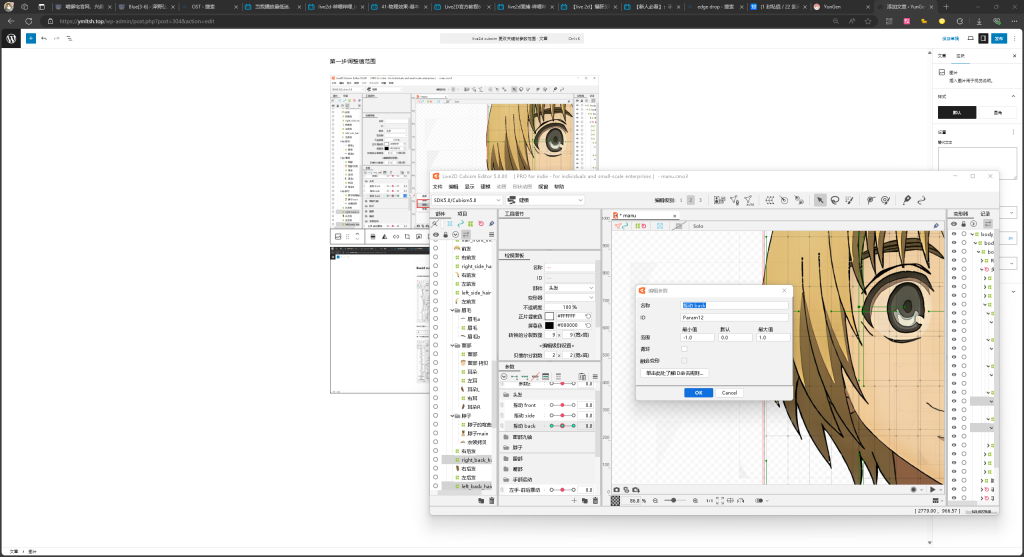This screenshot has width=1024, height=557.
Task: Open the texture atlas editor icon
Action: (x=720, y=200)
